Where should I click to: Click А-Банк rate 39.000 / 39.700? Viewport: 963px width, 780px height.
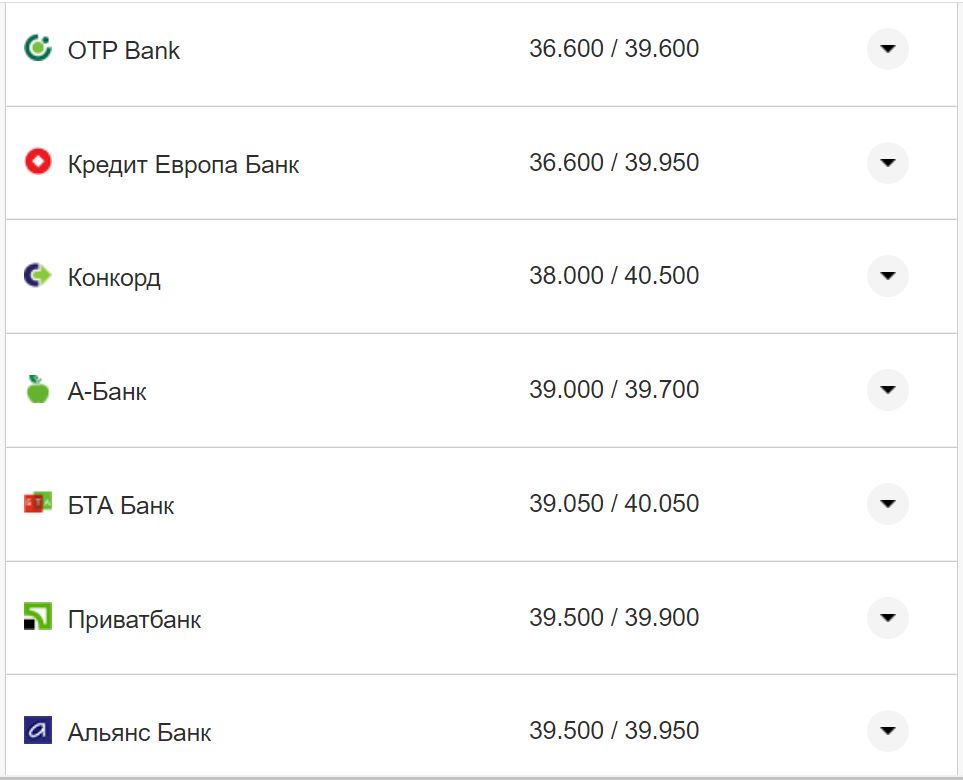pos(614,389)
